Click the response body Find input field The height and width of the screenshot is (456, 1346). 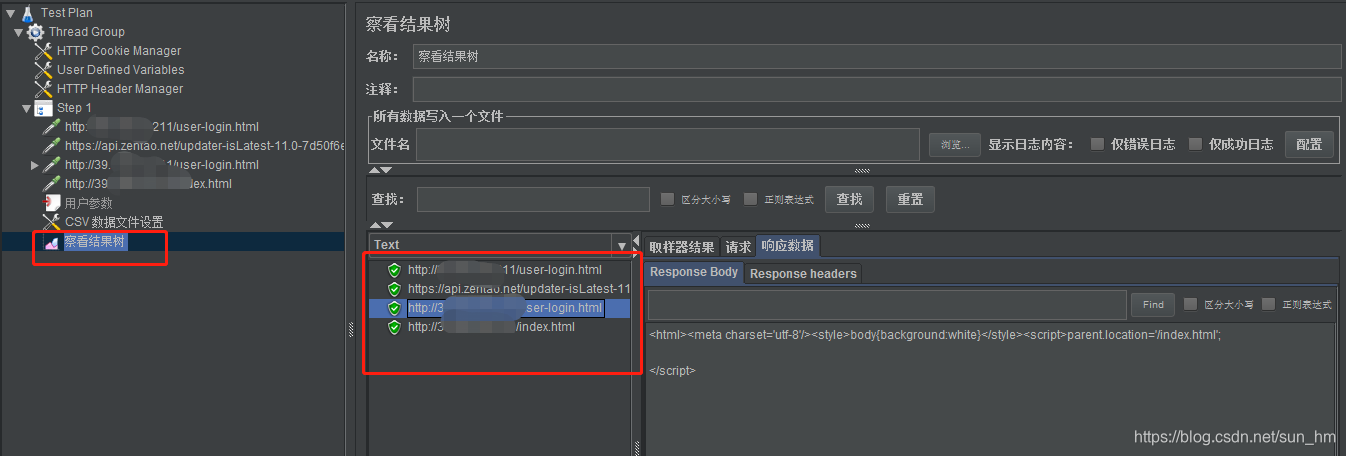(x=887, y=305)
